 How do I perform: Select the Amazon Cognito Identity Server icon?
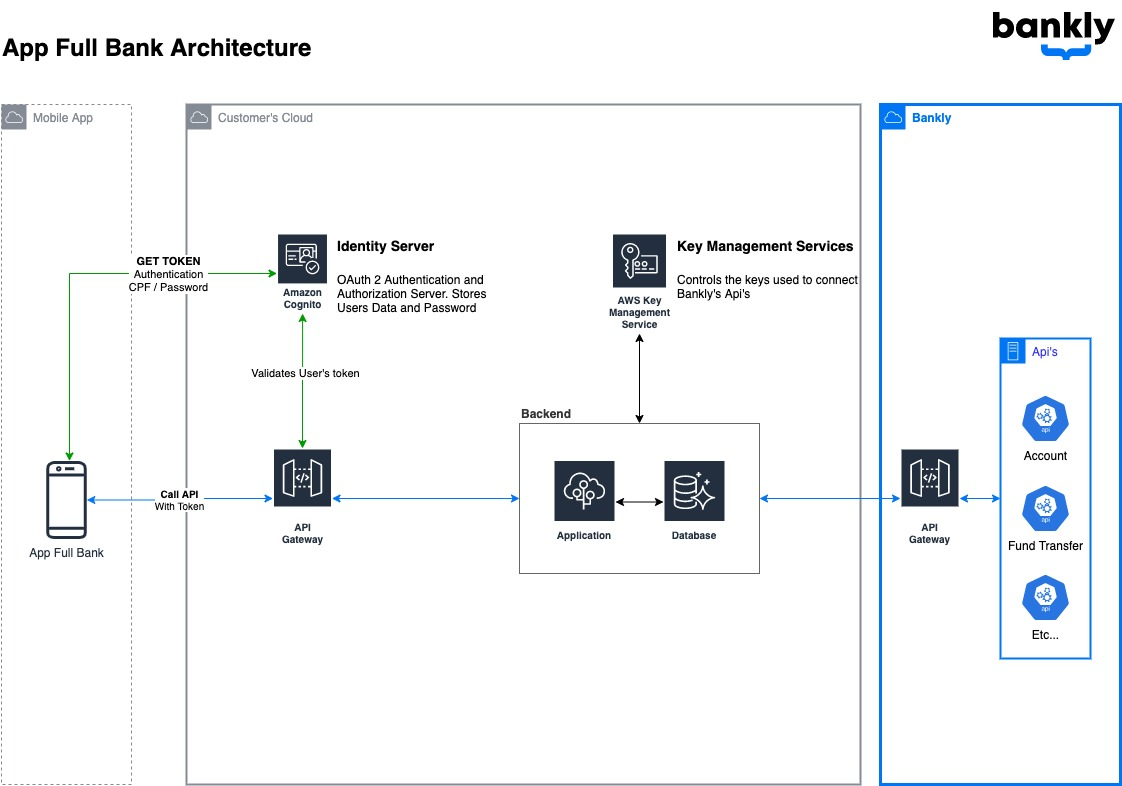[x=303, y=259]
